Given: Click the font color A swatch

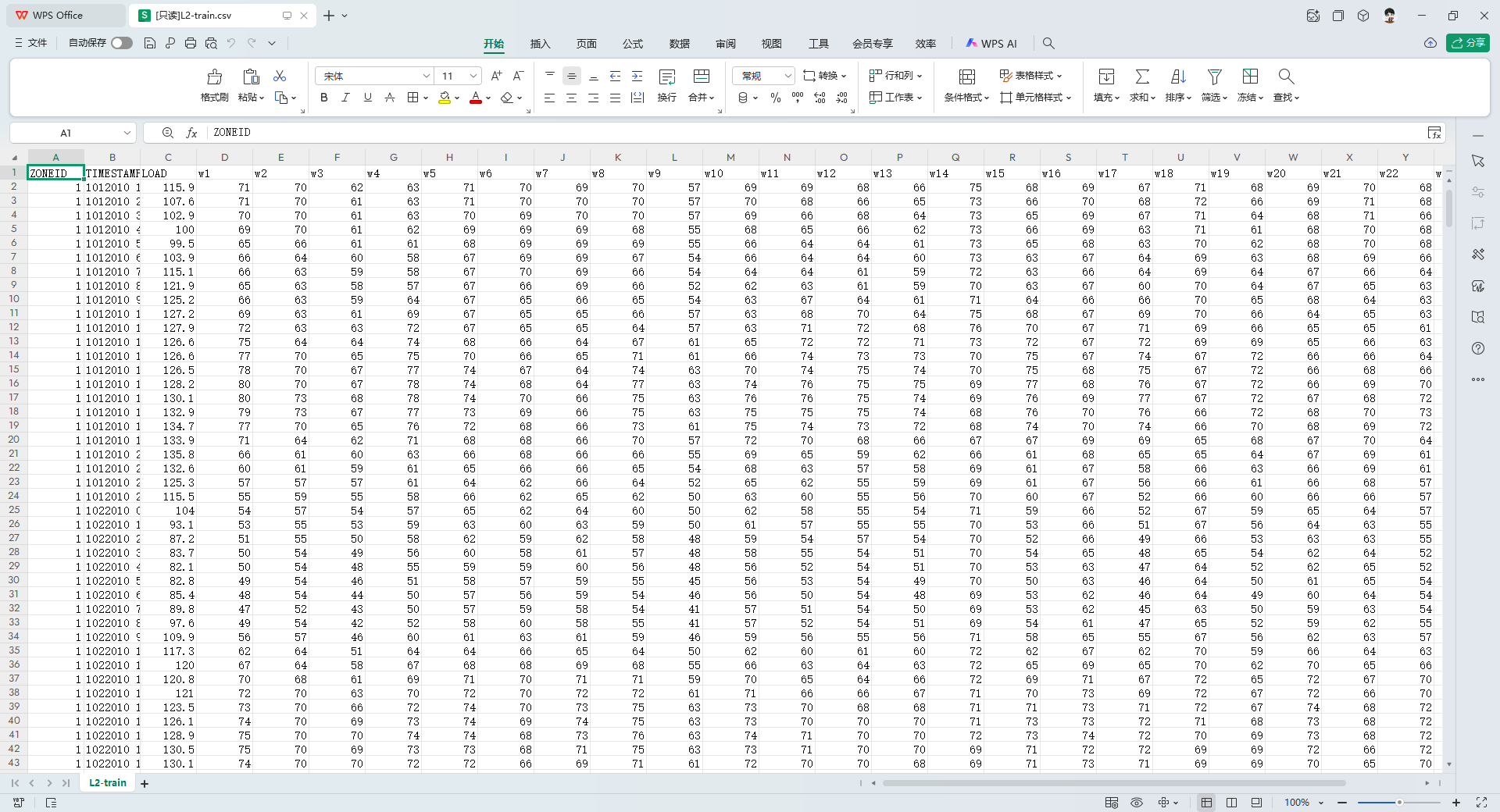Looking at the screenshot, I should [x=475, y=98].
